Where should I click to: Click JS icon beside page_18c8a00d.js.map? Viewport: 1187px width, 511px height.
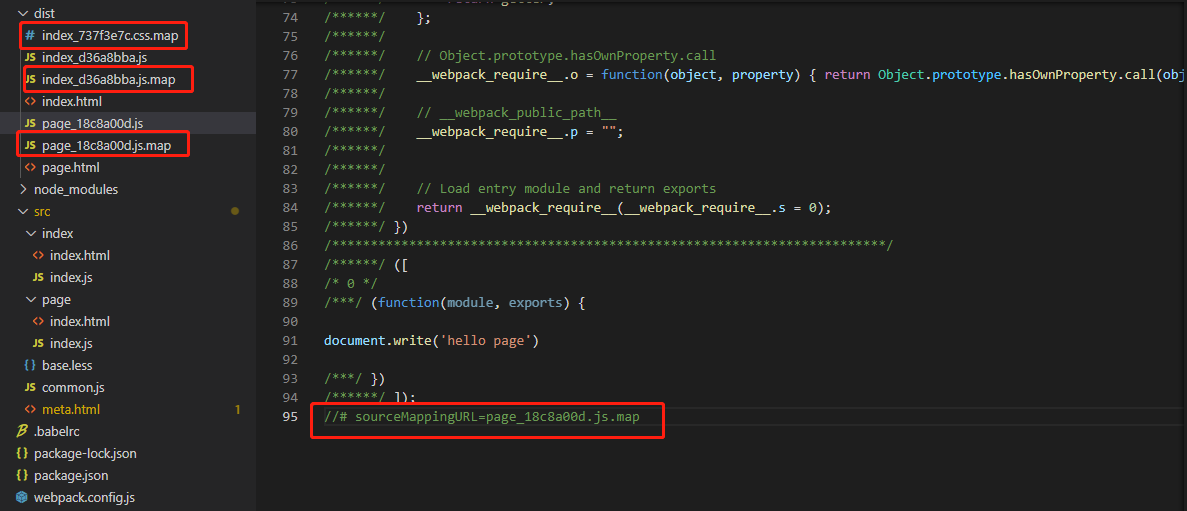[30, 145]
